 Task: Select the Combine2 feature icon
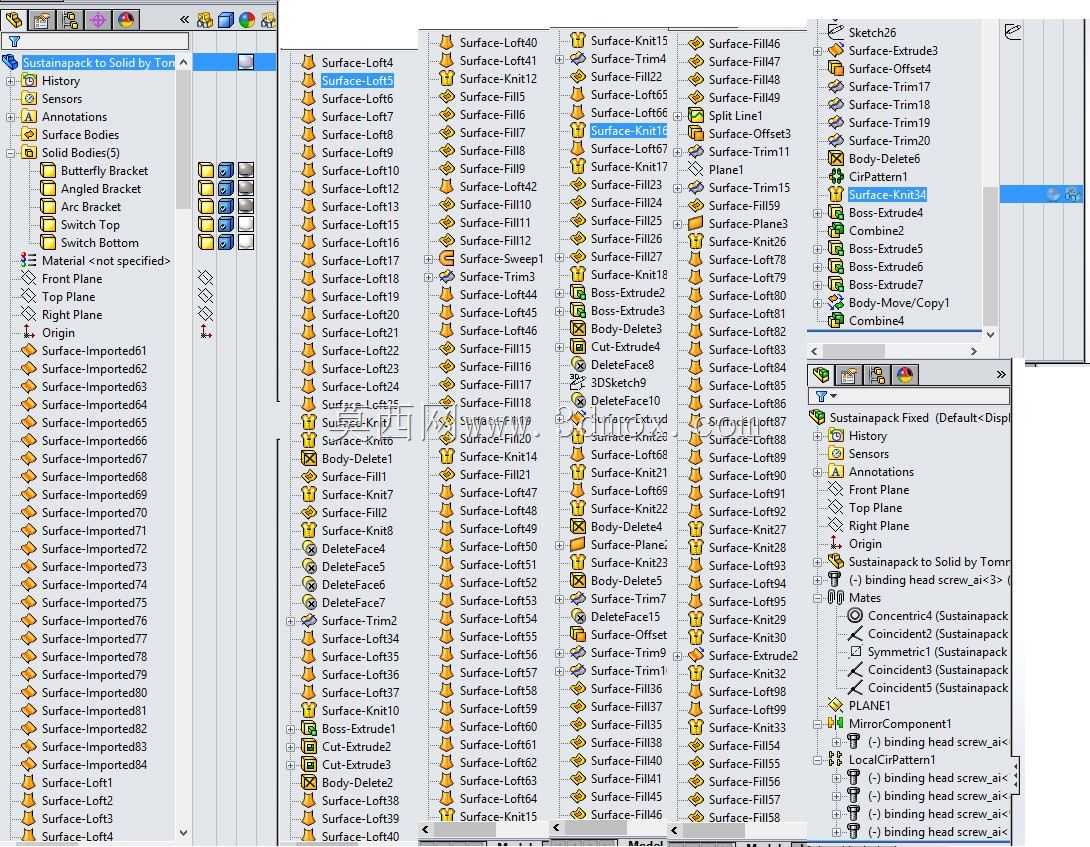click(x=836, y=231)
